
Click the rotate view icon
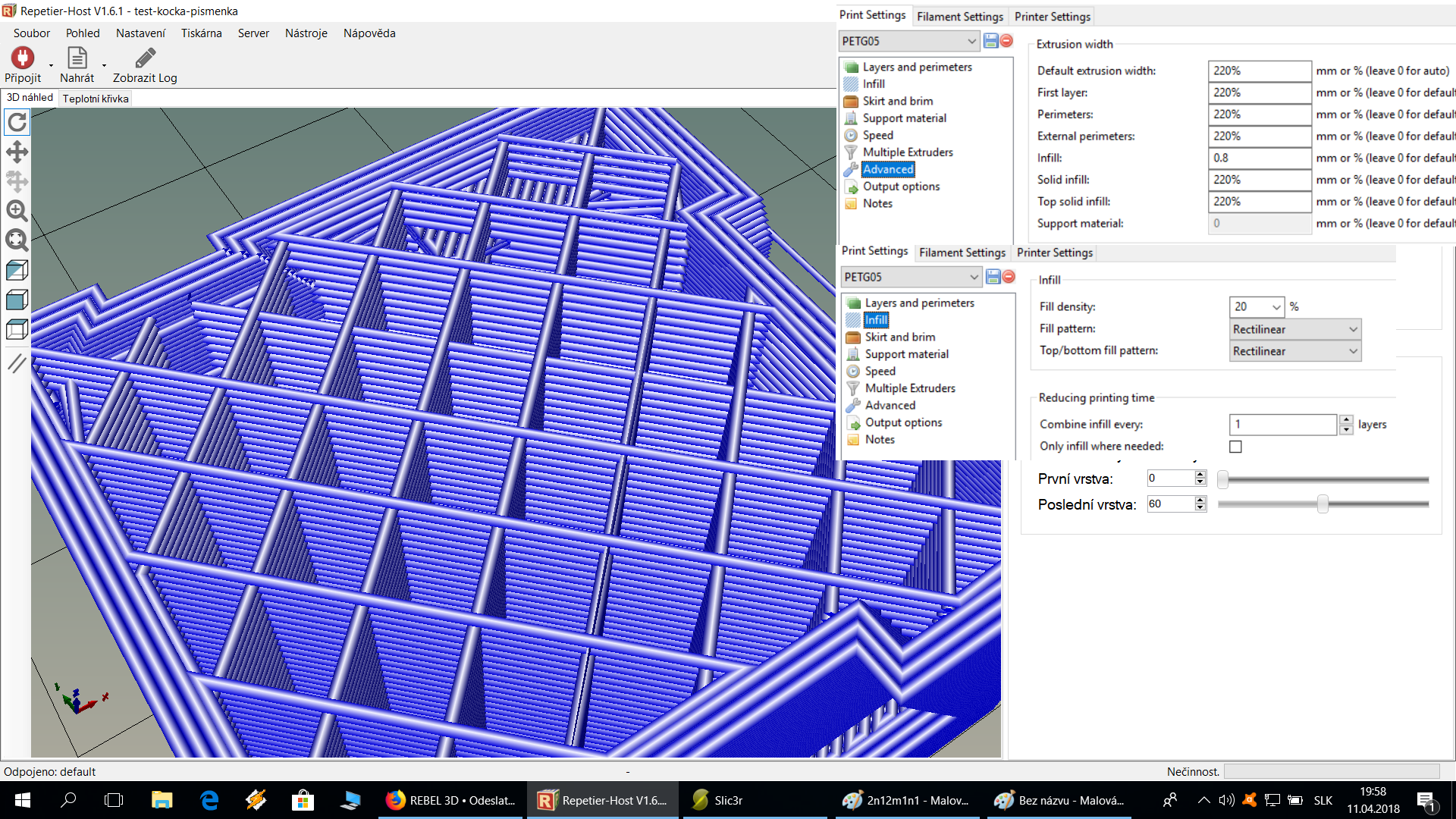point(17,122)
